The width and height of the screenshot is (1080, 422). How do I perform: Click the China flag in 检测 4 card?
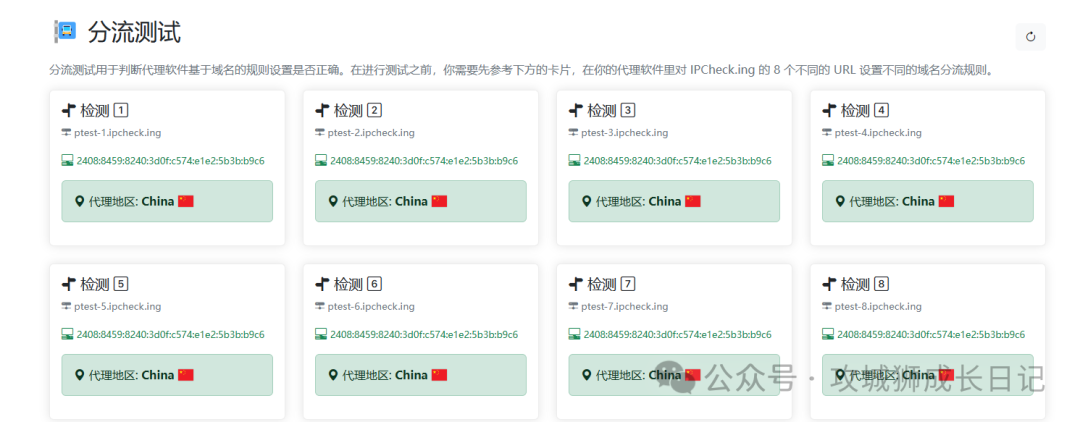(946, 201)
